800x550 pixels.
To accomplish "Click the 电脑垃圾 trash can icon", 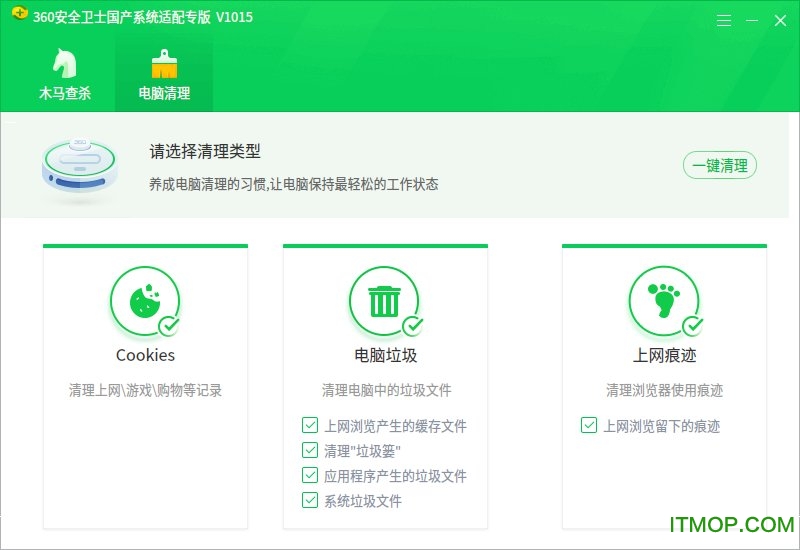I will [384, 301].
